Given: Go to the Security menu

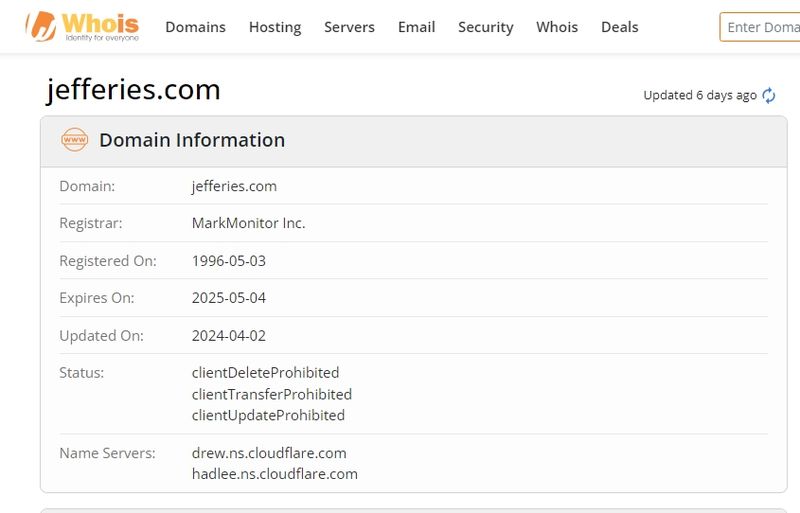Looking at the screenshot, I should click(x=486, y=27).
